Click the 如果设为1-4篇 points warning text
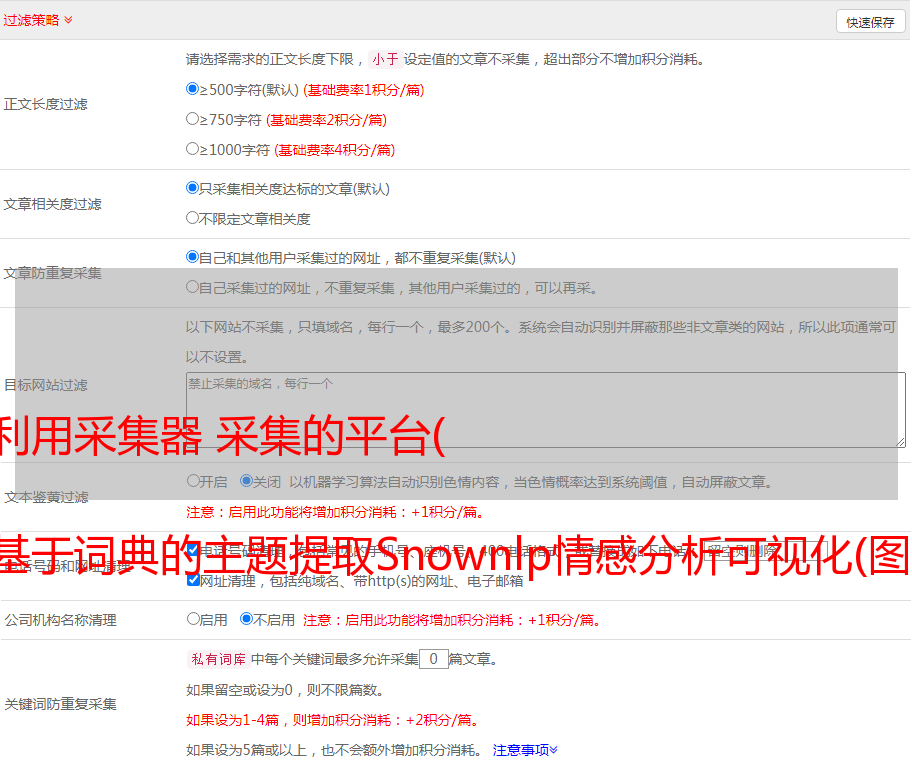The height and width of the screenshot is (768, 912). (335, 720)
